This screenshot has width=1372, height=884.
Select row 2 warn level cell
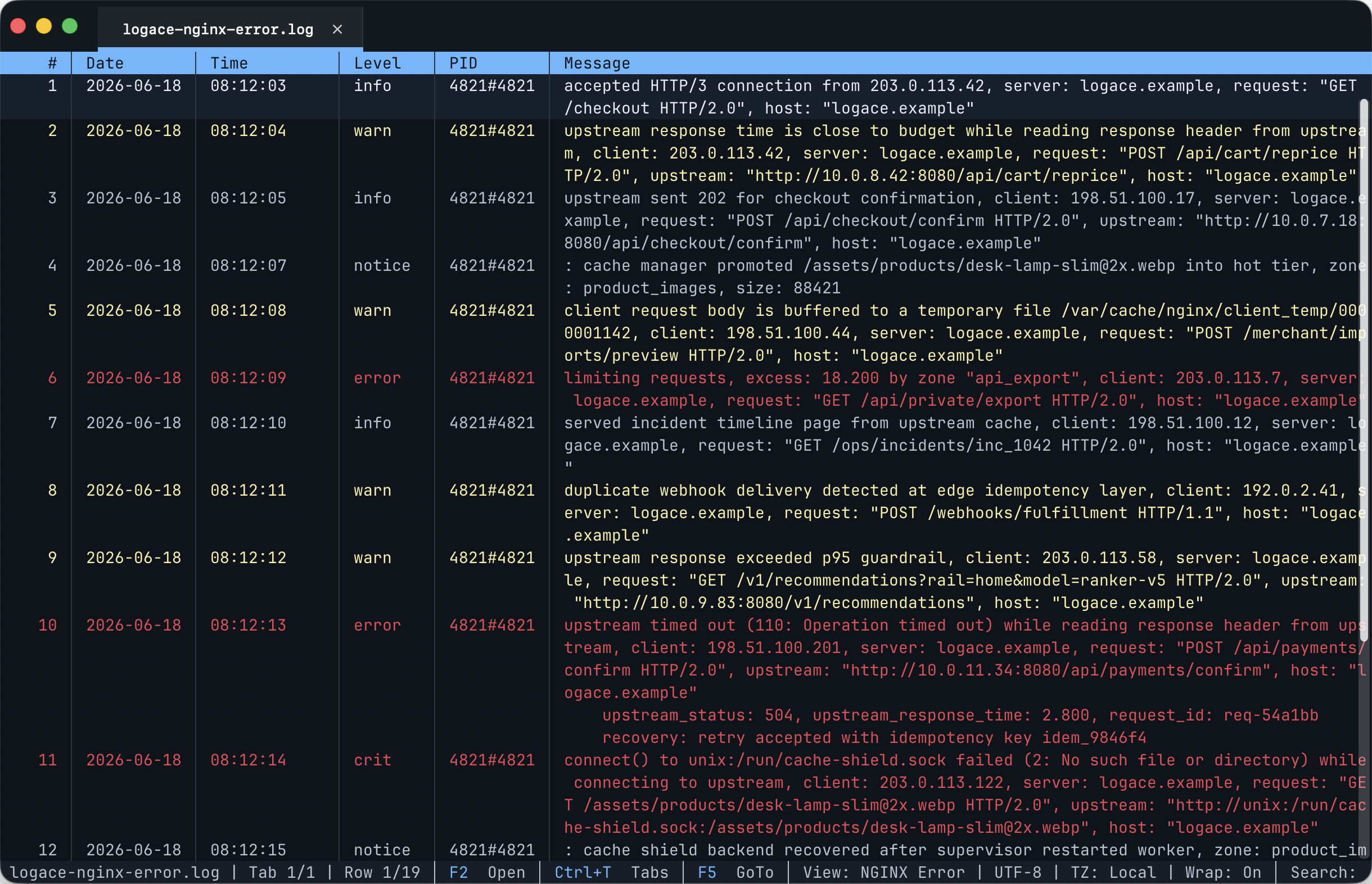(373, 131)
